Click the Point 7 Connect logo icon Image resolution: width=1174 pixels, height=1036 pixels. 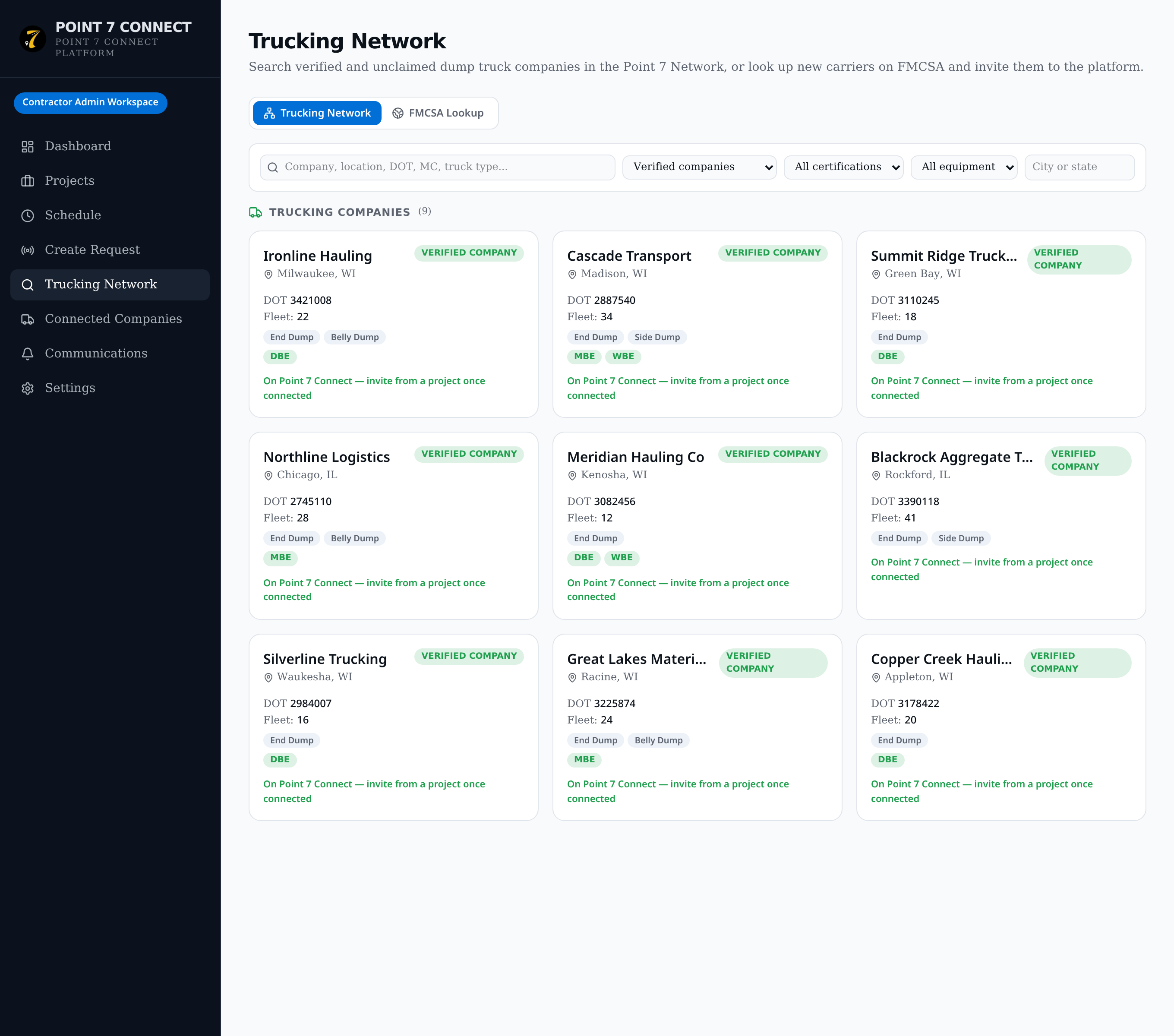pyautogui.click(x=33, y=39)
